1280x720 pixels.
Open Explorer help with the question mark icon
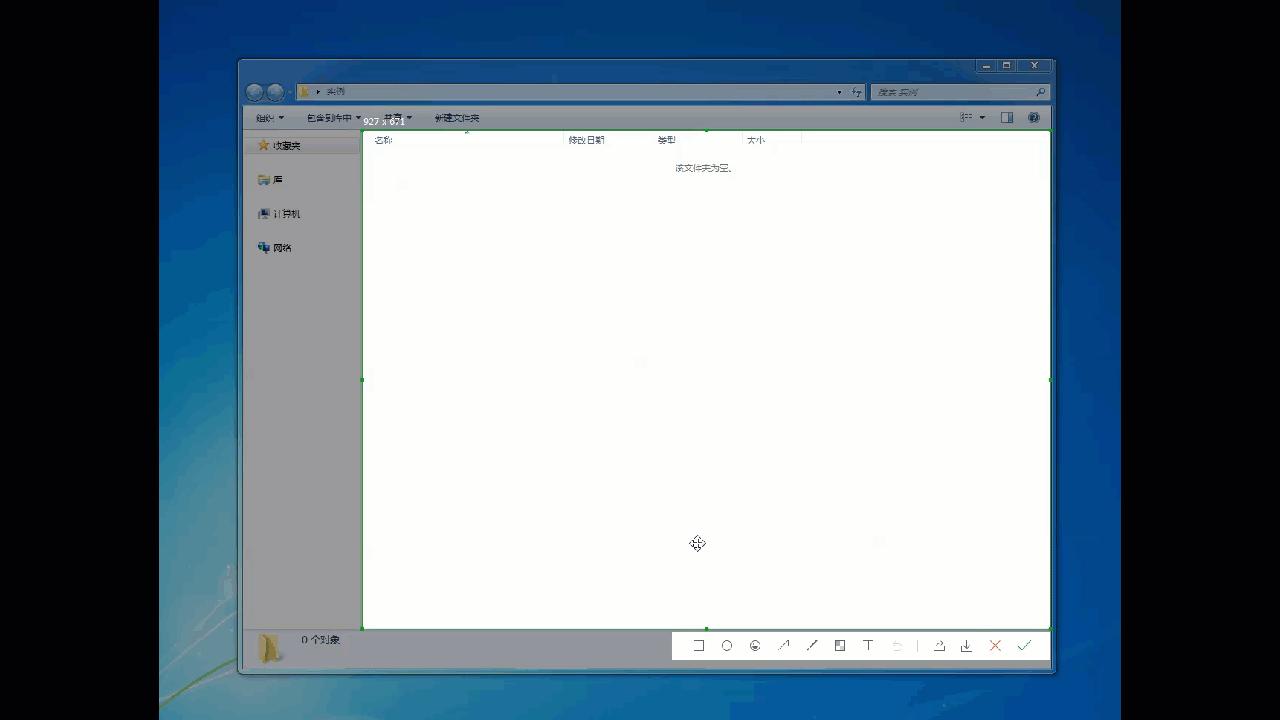click(x=1034, y=118)
